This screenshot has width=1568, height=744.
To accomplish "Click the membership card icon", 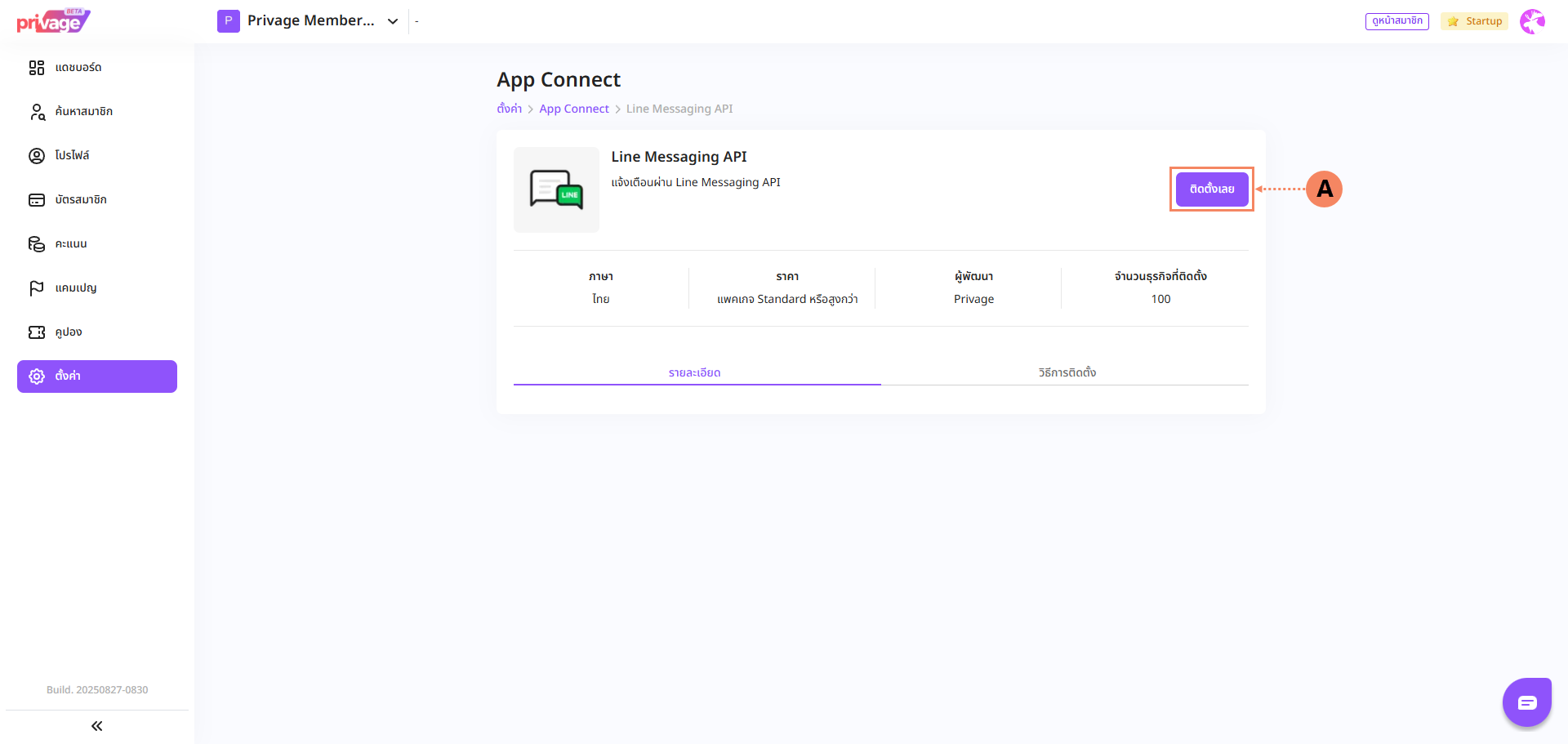I will pos(37,200).
